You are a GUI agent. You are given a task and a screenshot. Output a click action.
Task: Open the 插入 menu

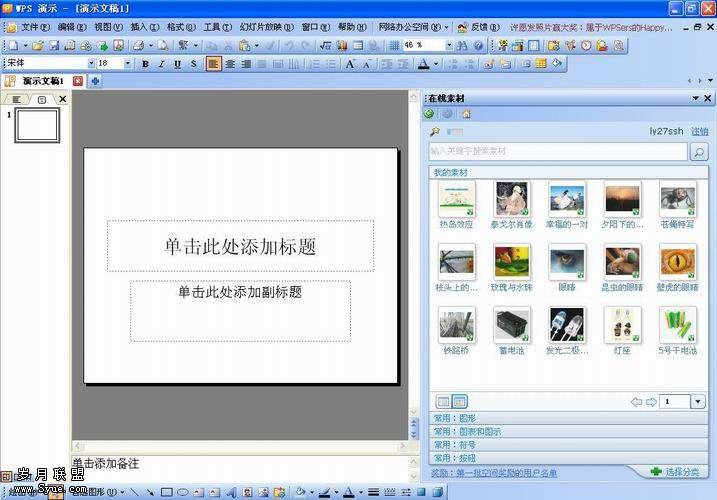tap(144, 27)
